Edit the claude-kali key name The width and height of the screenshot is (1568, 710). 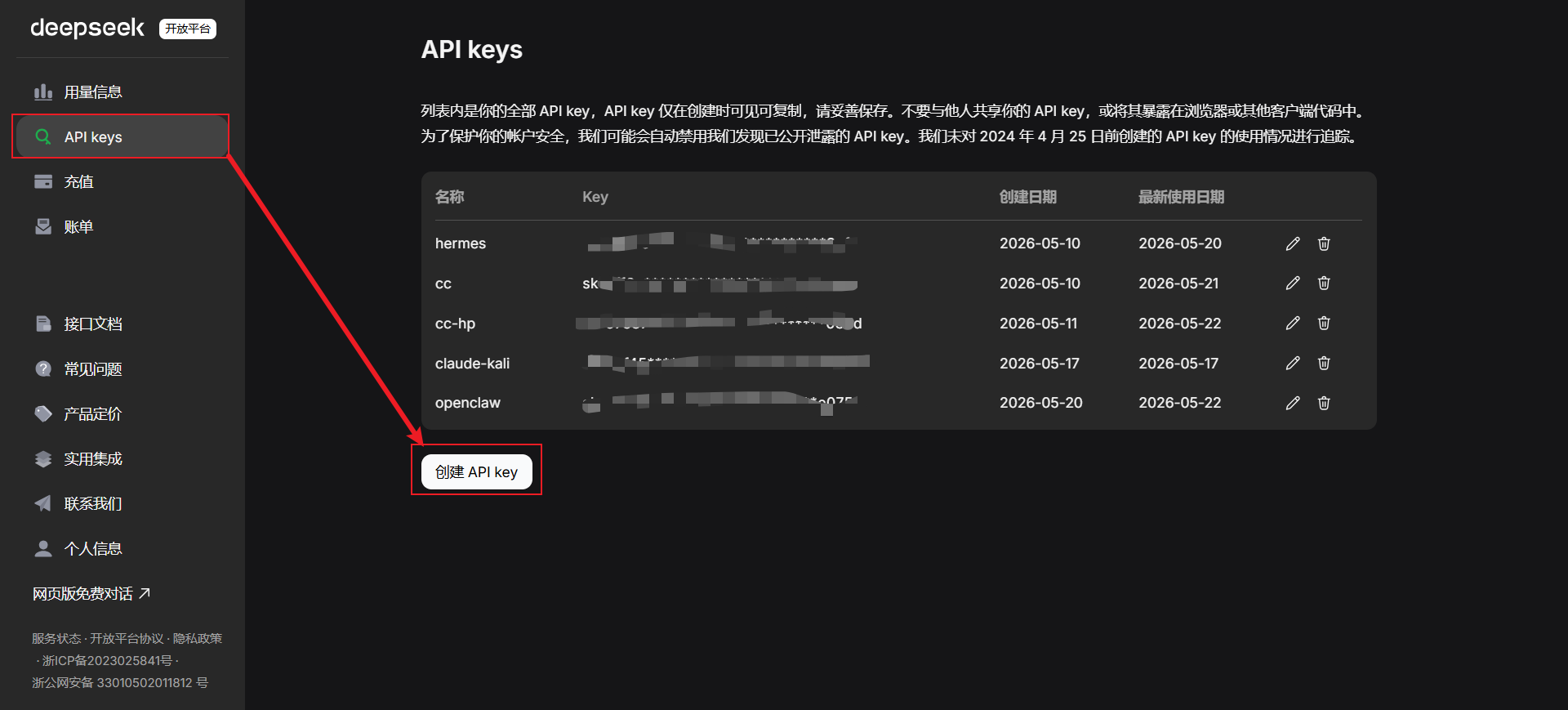coord(1293,363)
